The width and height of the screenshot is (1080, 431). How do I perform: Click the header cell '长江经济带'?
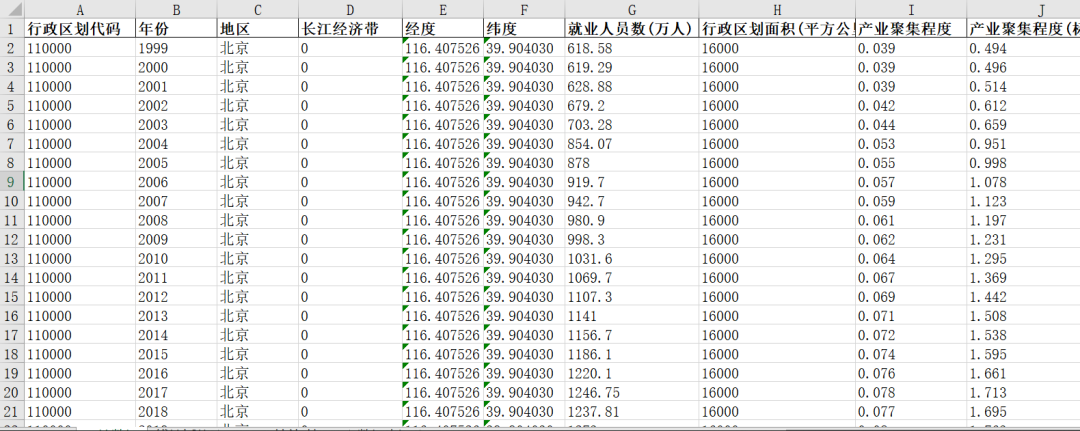tap(350, 29)
